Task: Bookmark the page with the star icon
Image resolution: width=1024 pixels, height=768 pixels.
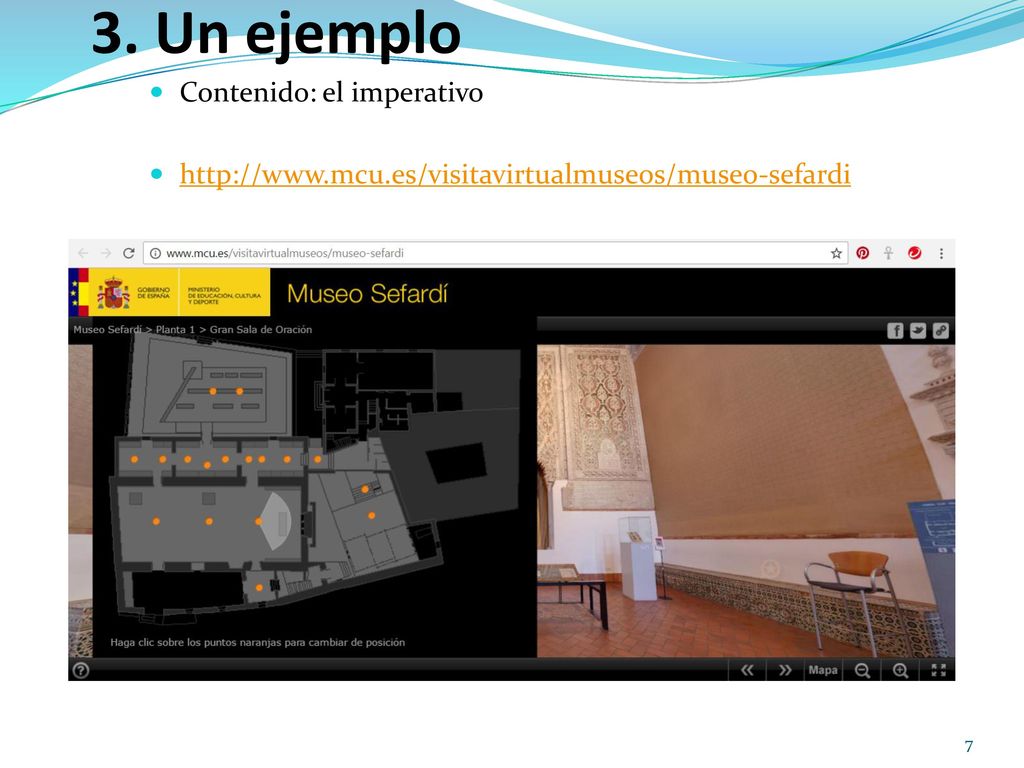Action: (x=836, y=253)
